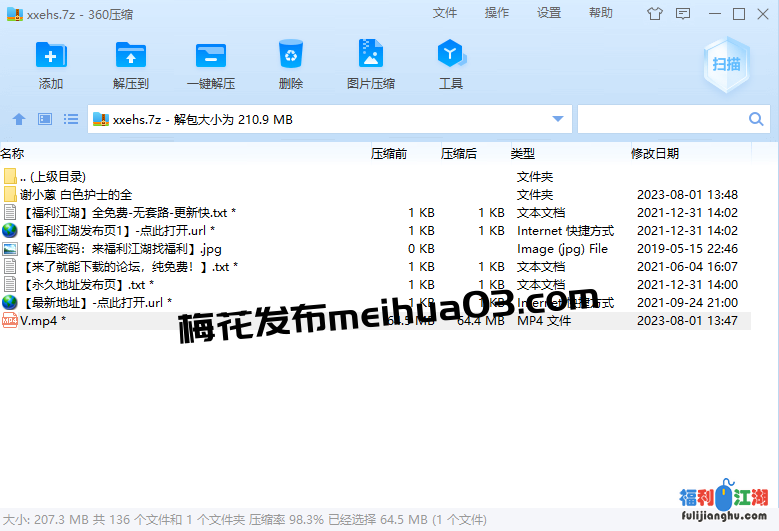Click the search magnifier icon
779x531 pixels.
756,119
